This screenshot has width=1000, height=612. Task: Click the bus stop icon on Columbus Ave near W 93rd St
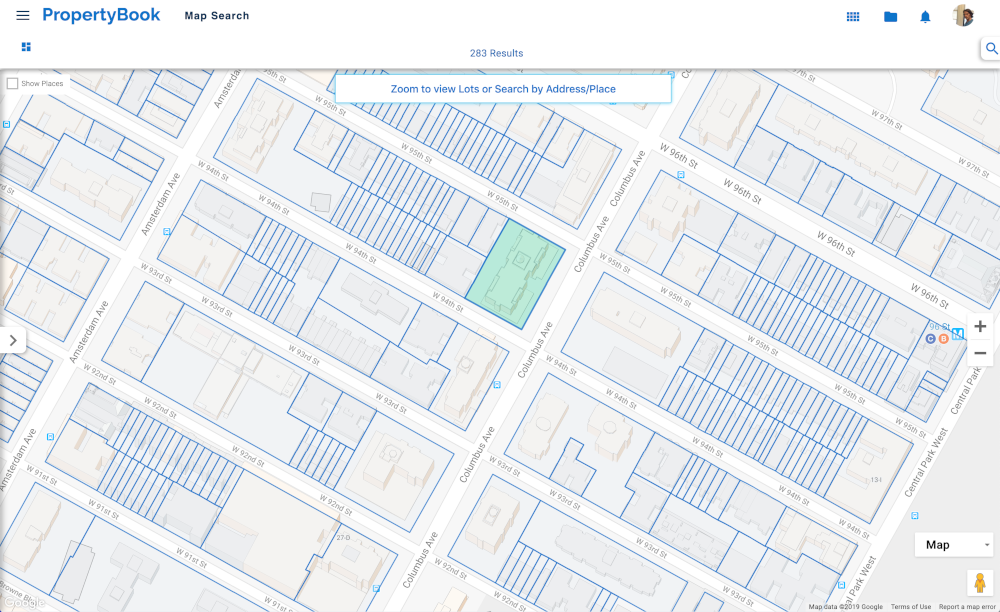point(497,385)
